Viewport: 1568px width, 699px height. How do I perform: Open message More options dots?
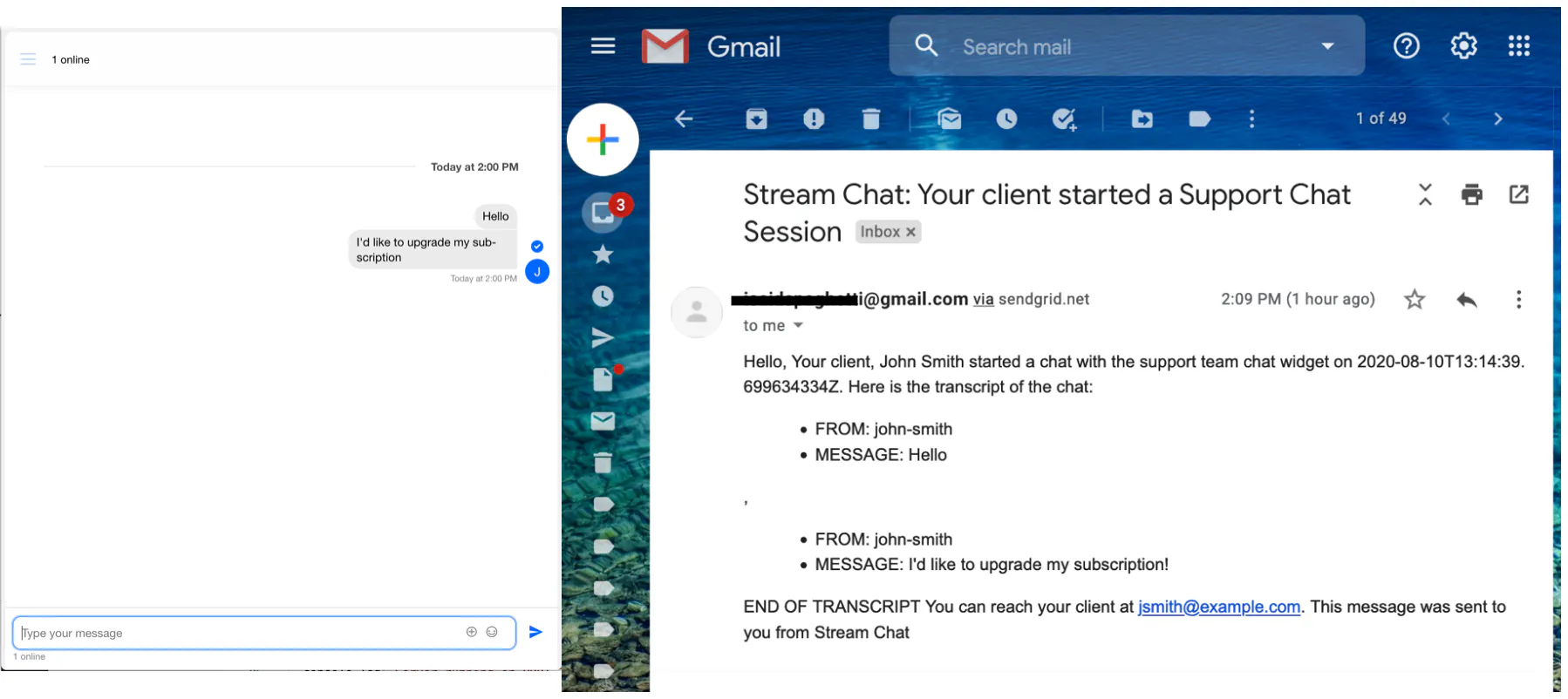(x=1518, y=300)
